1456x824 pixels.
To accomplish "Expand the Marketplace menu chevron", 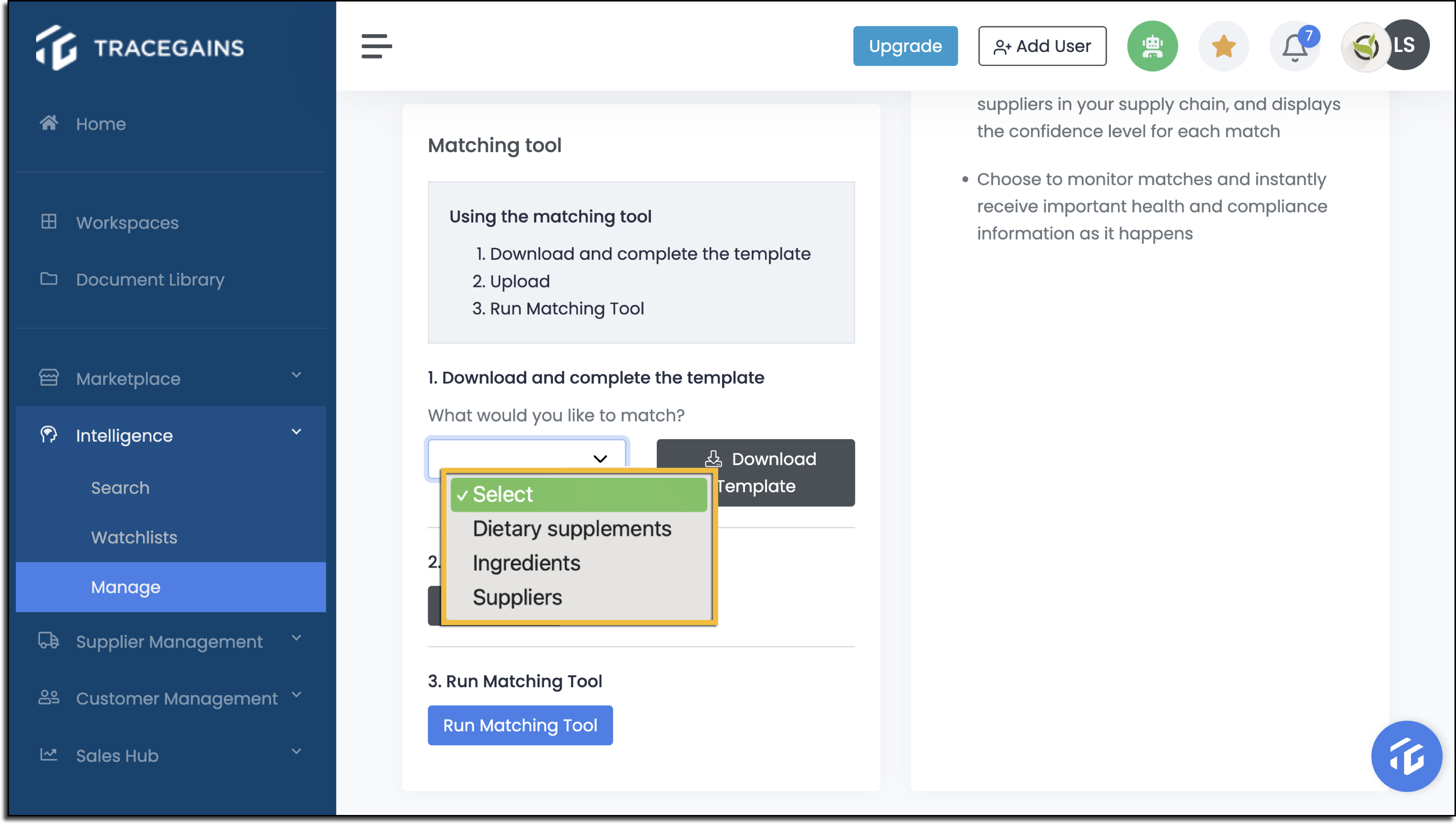I will coord(296,375).
